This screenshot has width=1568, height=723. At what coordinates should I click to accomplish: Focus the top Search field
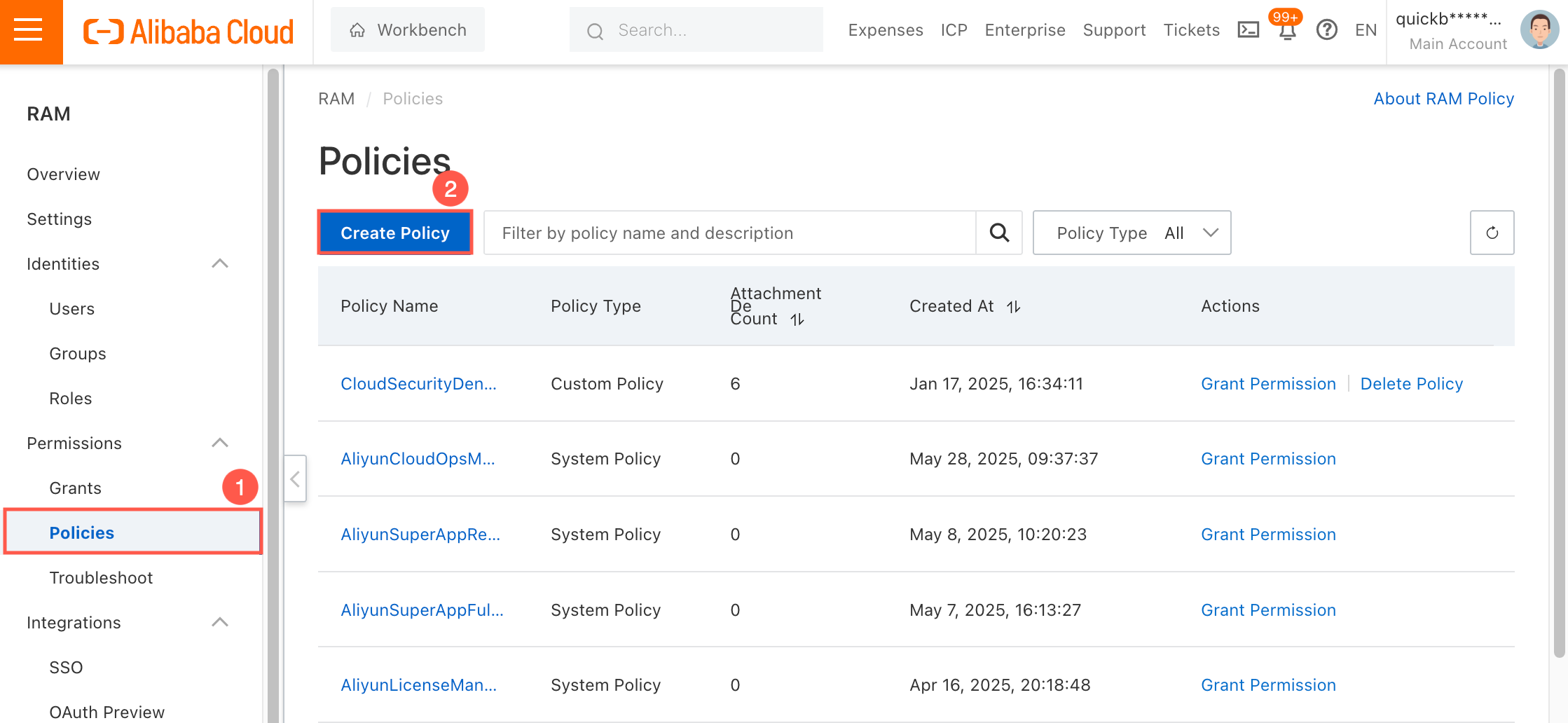[x=696, y=30]
